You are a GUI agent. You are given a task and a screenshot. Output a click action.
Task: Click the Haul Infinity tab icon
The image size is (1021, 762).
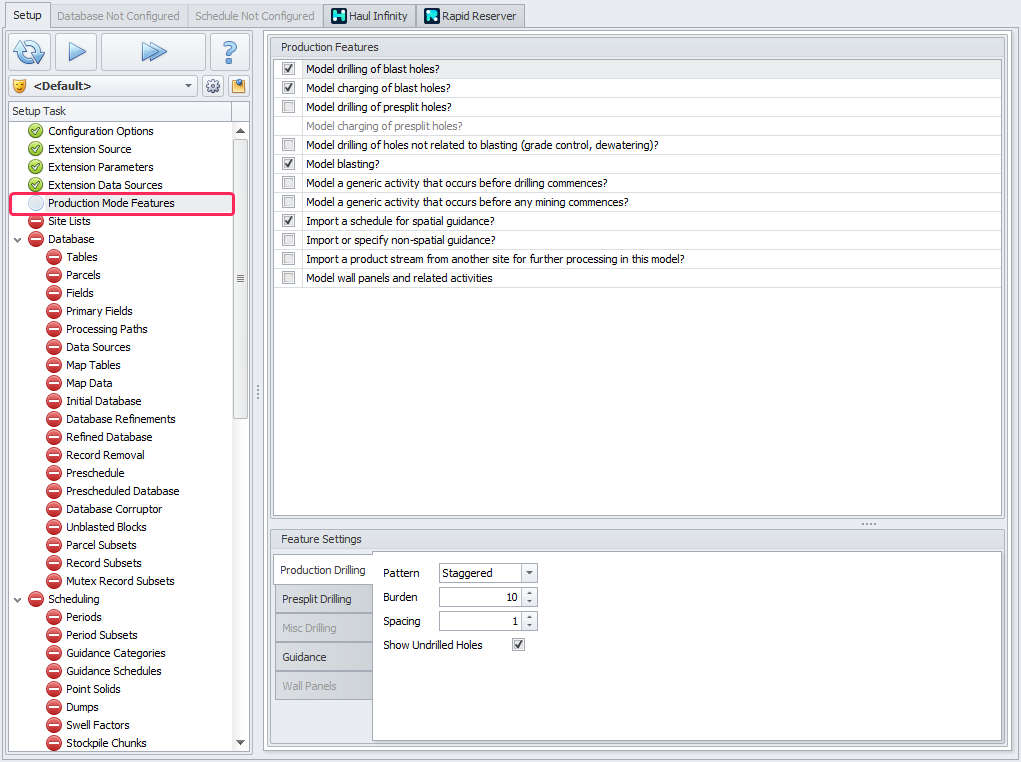coord(339,16)
